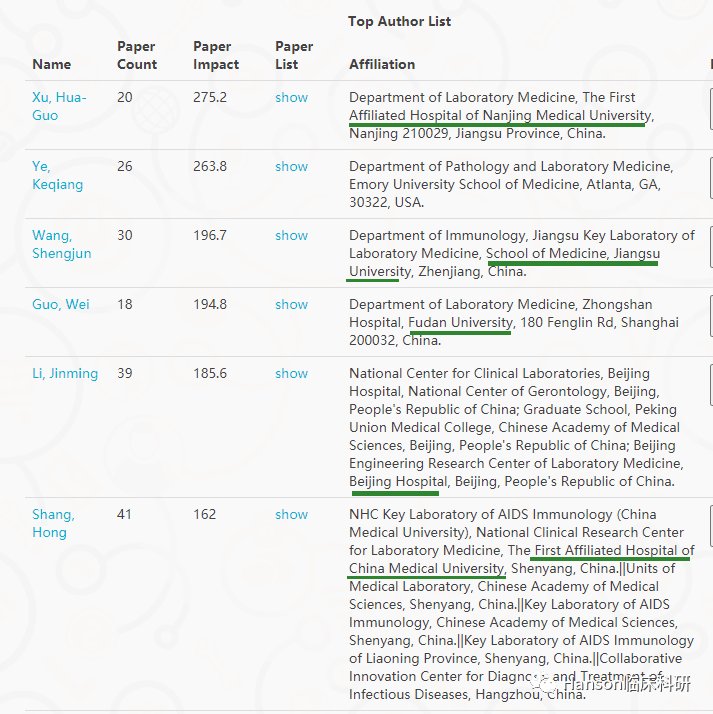713x714 pixels.
Task: Select paper impact value 194.8
Action: coord(209,304)
